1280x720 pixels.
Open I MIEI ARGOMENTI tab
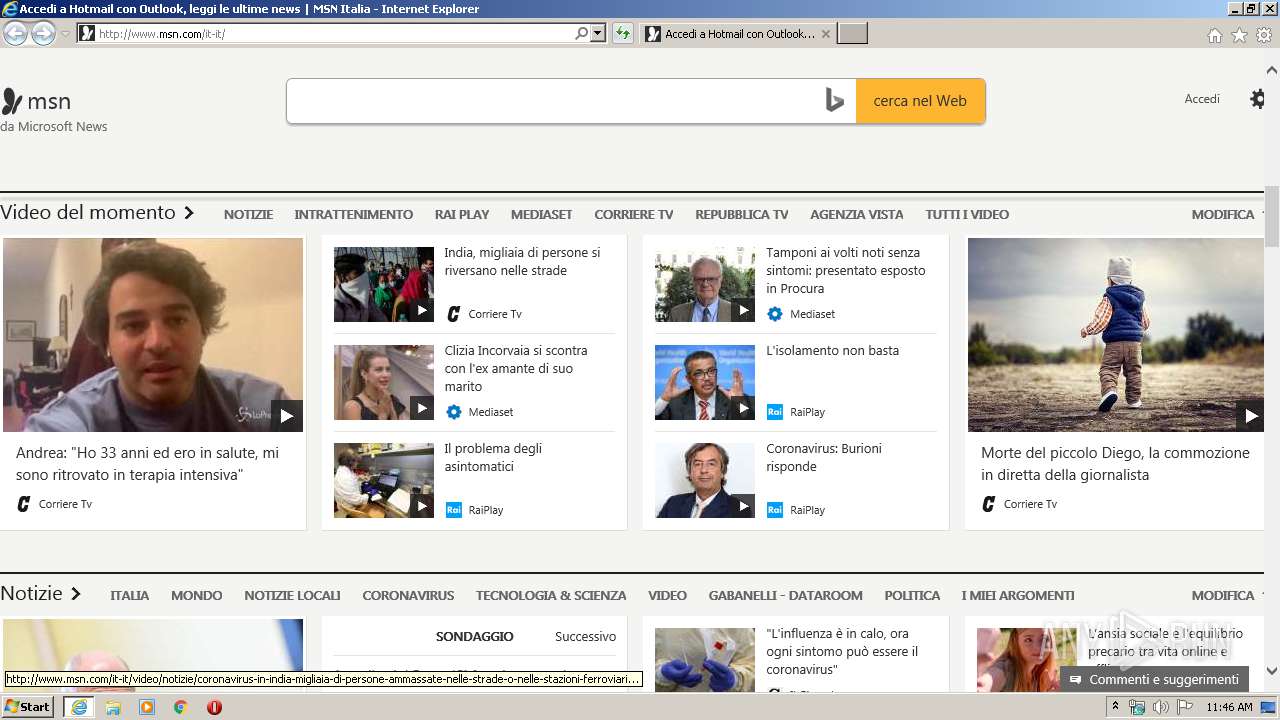coord(1018,595)
